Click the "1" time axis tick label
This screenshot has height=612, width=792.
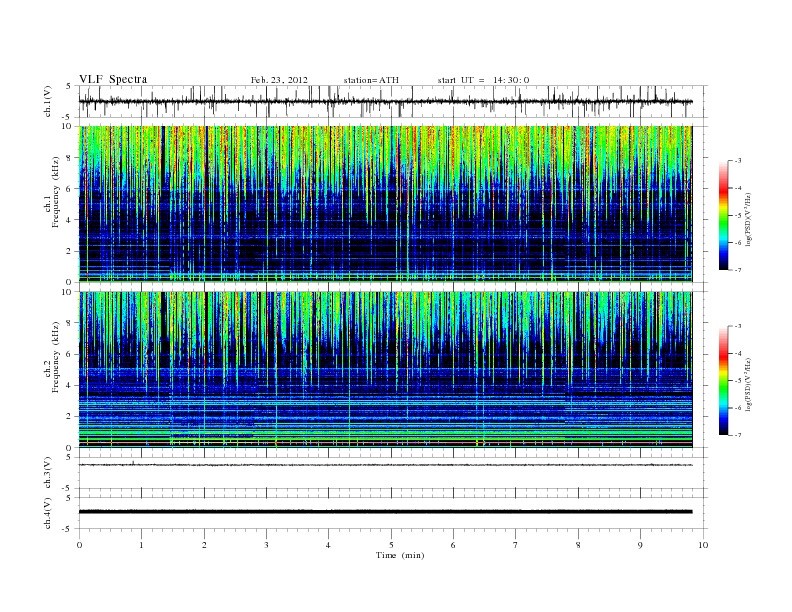[x=141, y=545]
